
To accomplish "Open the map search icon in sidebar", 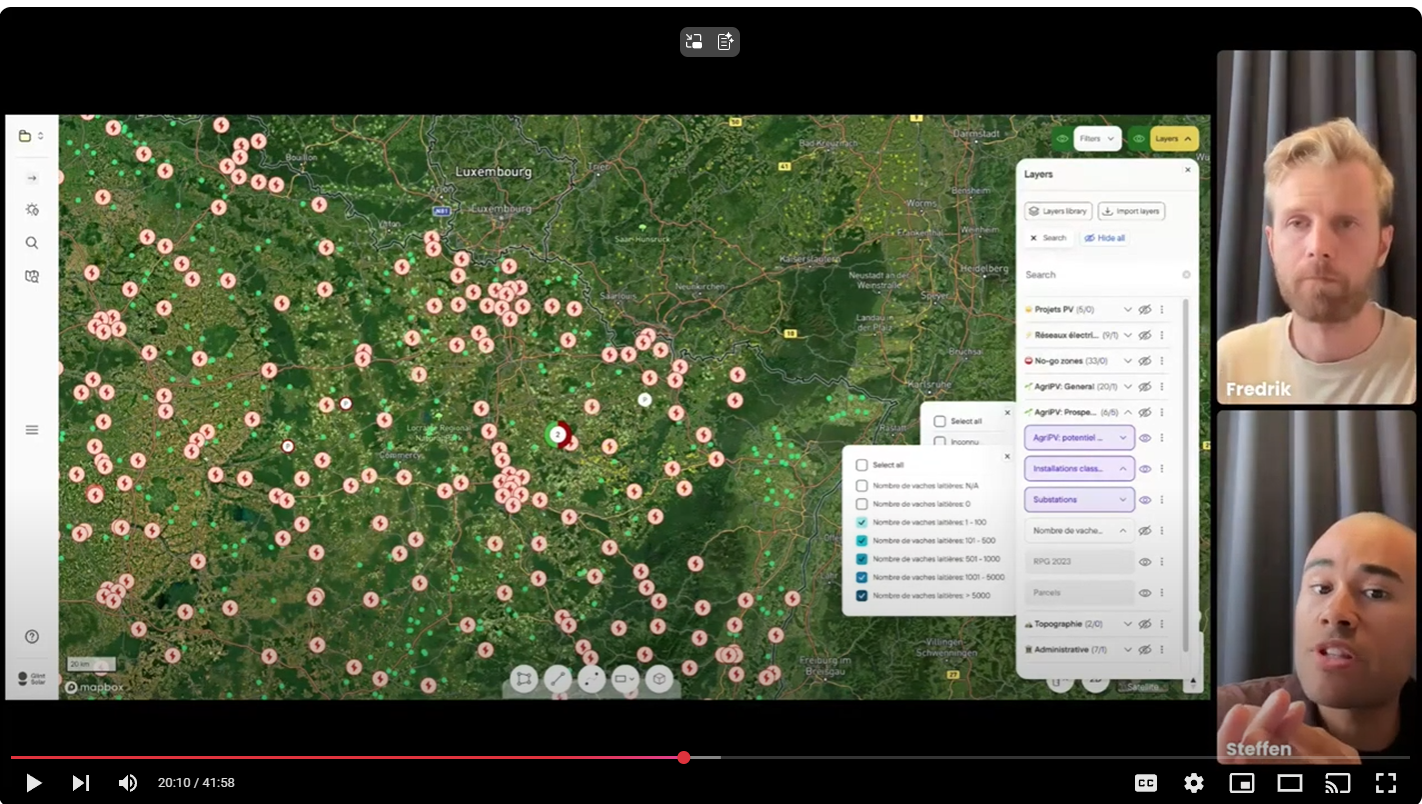I will click(32, 276).
